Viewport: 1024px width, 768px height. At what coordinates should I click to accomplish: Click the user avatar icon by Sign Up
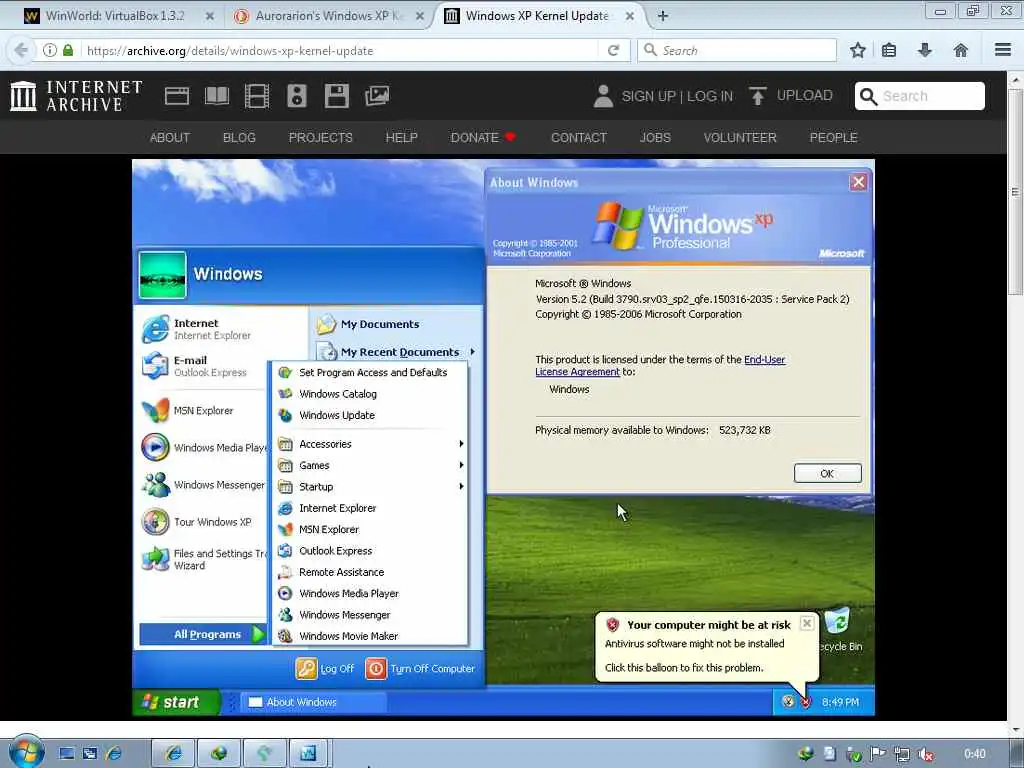(x=603, y=96)
